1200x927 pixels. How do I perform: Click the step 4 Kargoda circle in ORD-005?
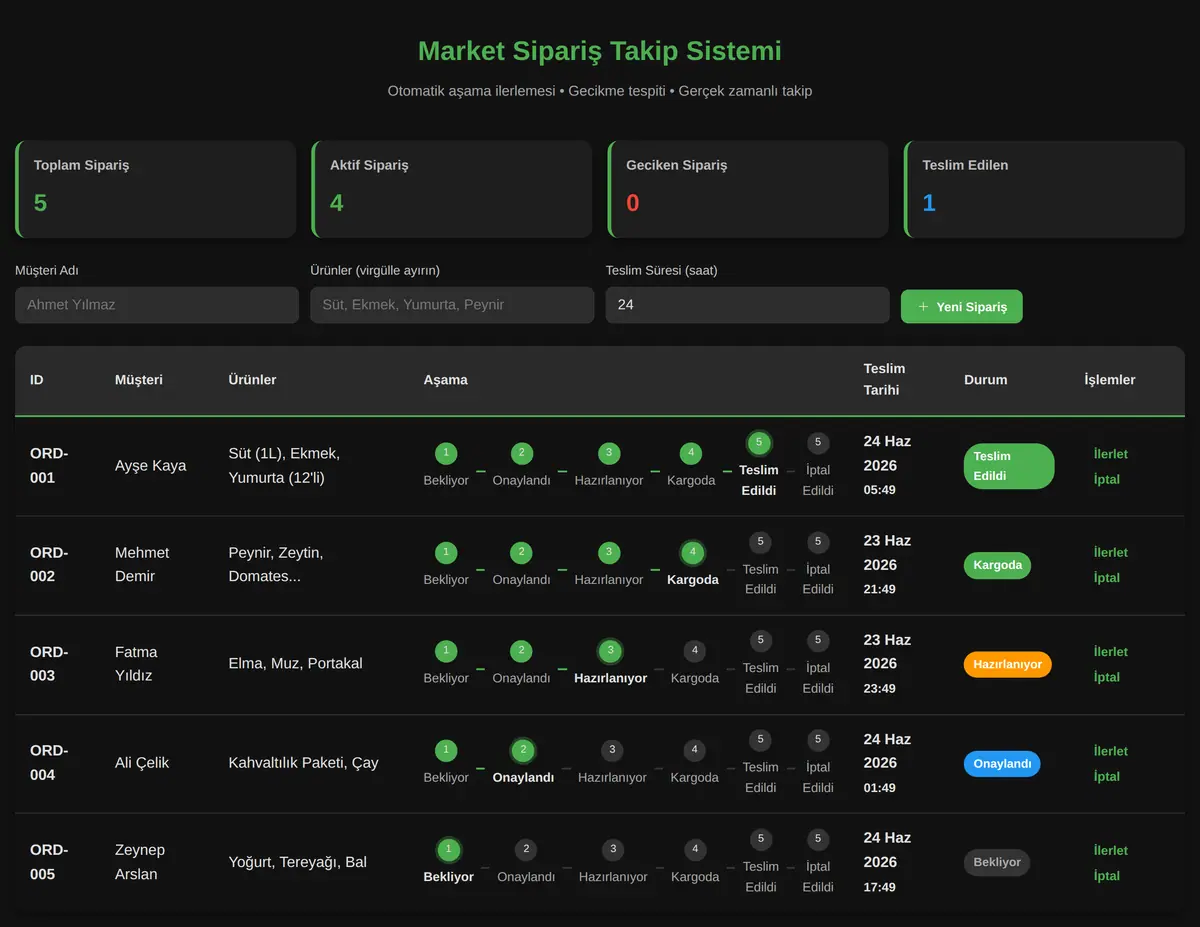coord(695,850)
